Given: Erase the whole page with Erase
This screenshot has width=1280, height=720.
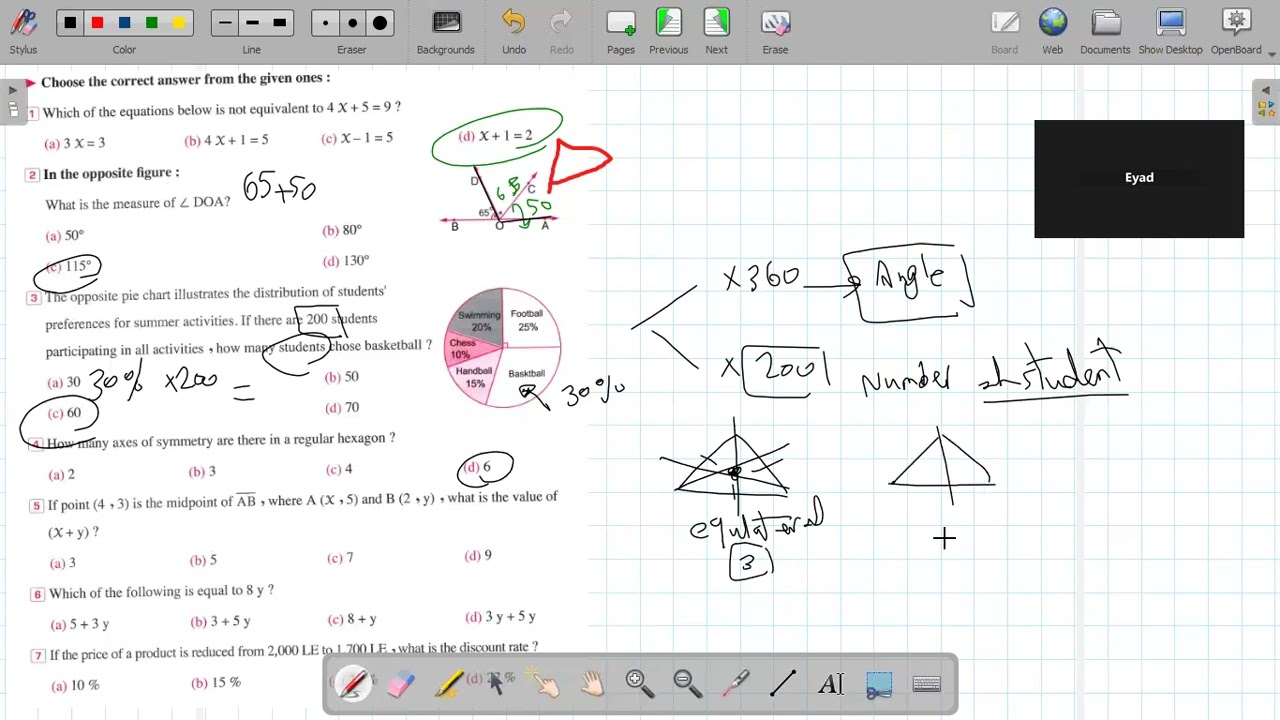Looking at the screenshot, I should point(775,32).
